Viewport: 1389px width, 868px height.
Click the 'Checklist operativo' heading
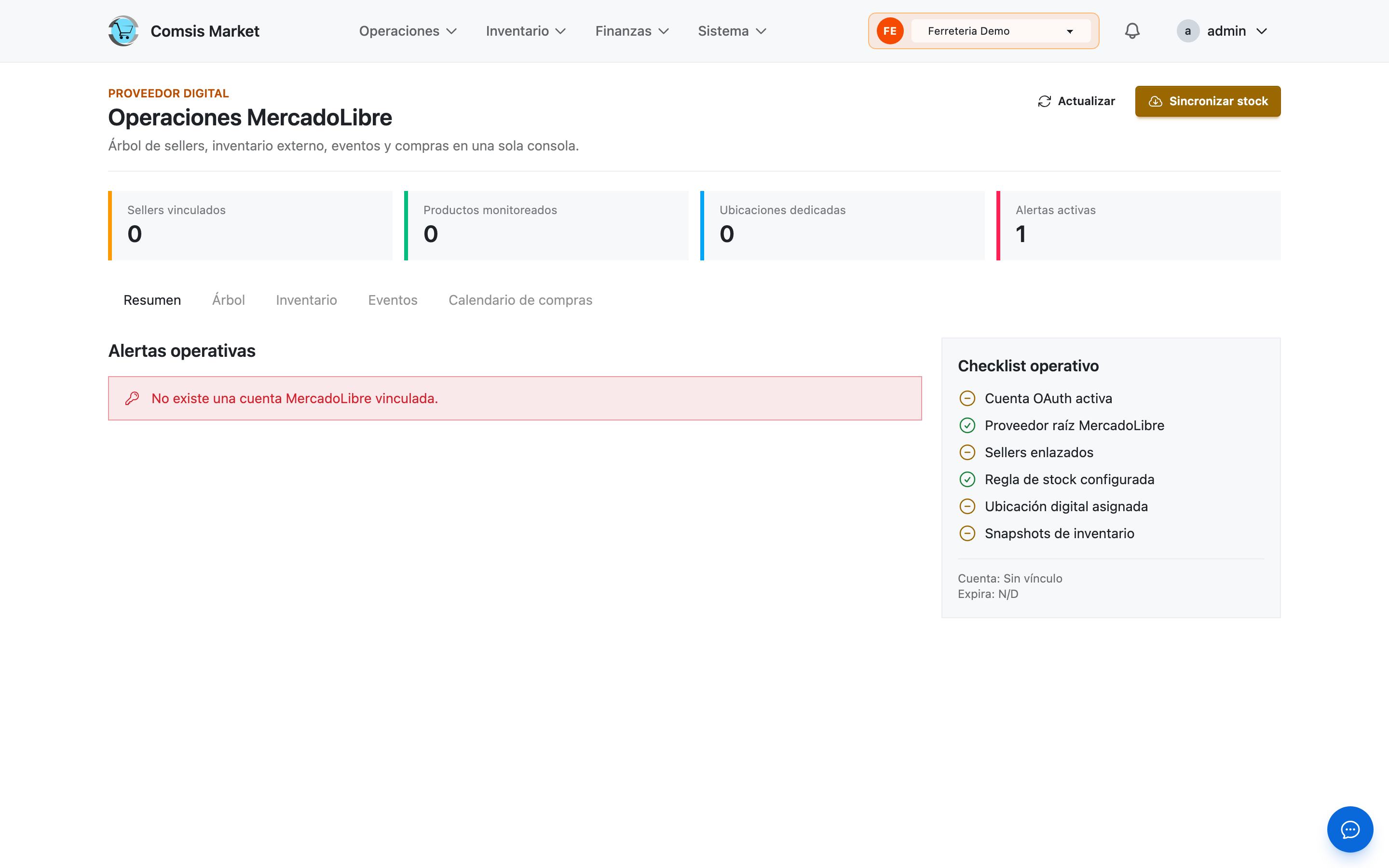pos(1028,366)
